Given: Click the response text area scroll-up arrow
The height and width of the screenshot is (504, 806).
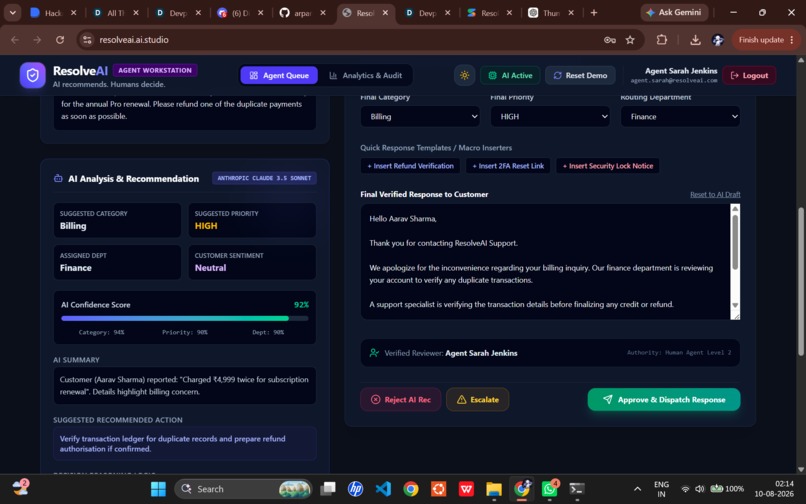Looking at the screenshot, I should (x=735, y=208).
